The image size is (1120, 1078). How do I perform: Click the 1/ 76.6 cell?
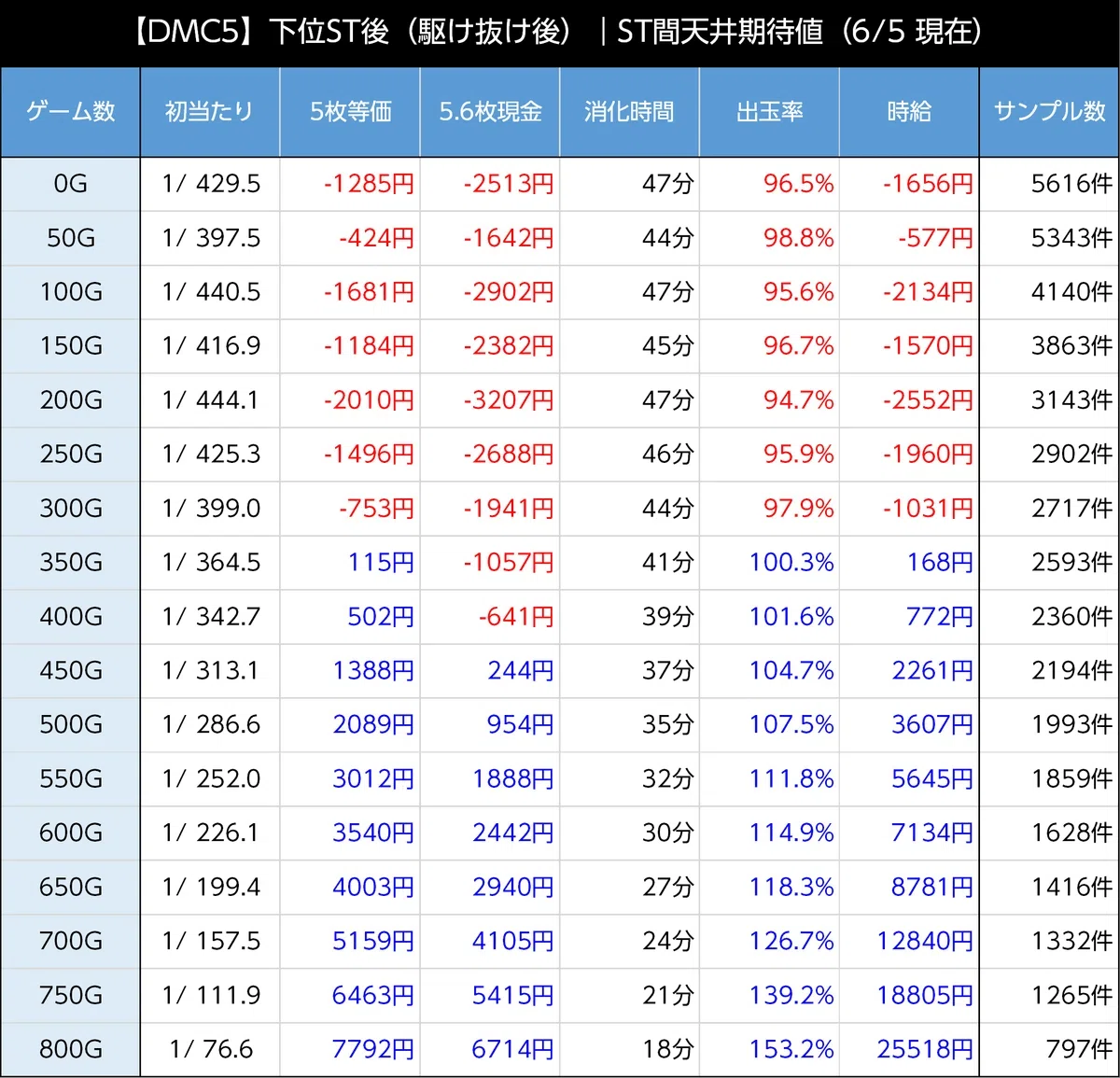(x=211, y=1050)
